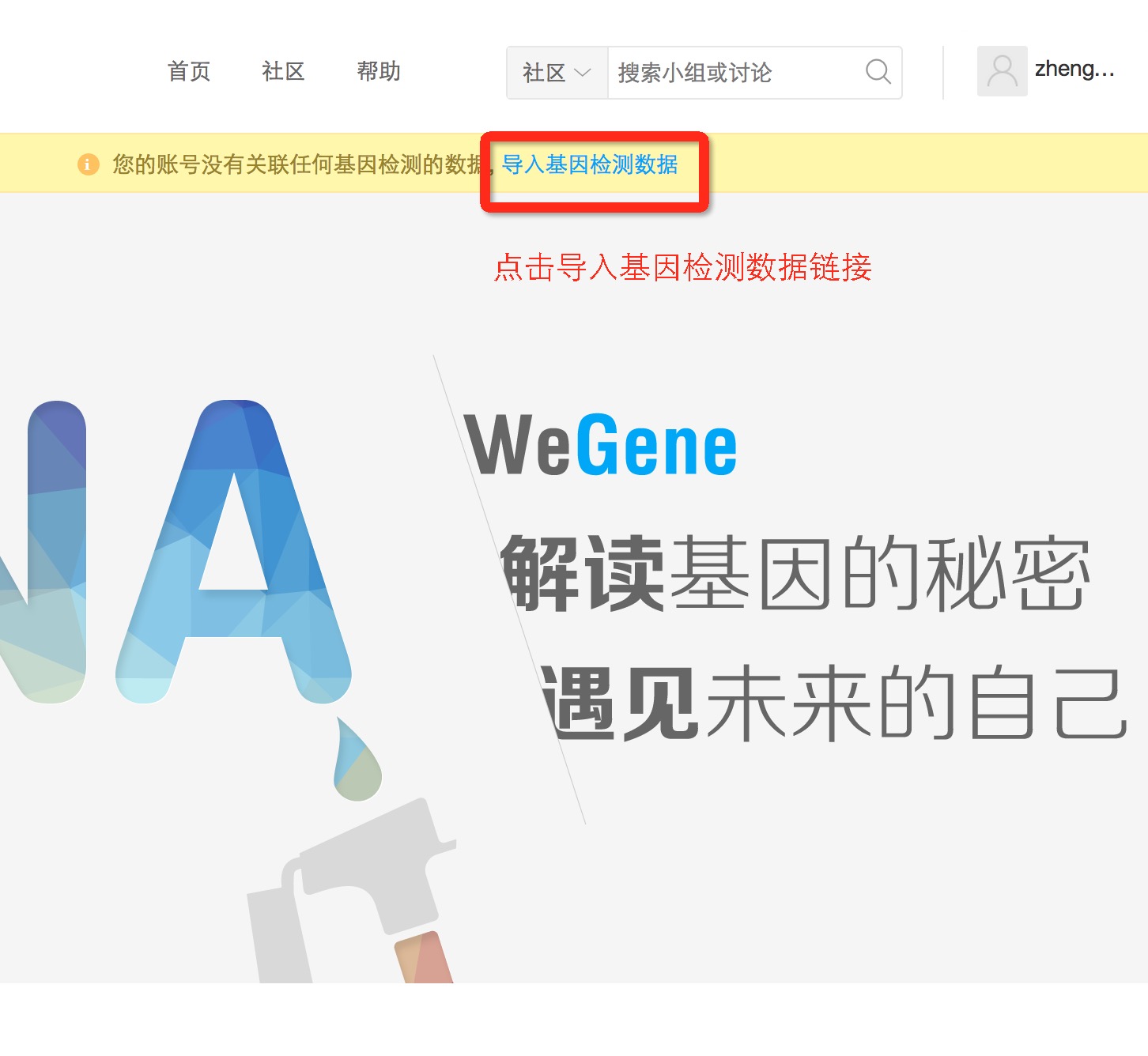Open the zheng... username menu
Screen dimensions: 1148x1056
1074,70
